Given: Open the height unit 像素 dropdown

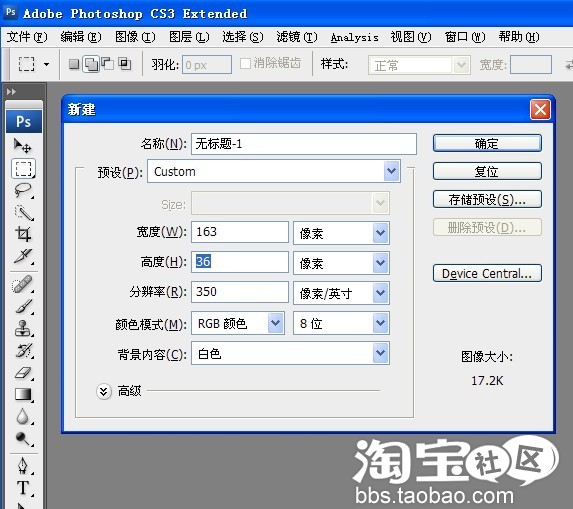Looking at the screenshot, I should 341,263.
